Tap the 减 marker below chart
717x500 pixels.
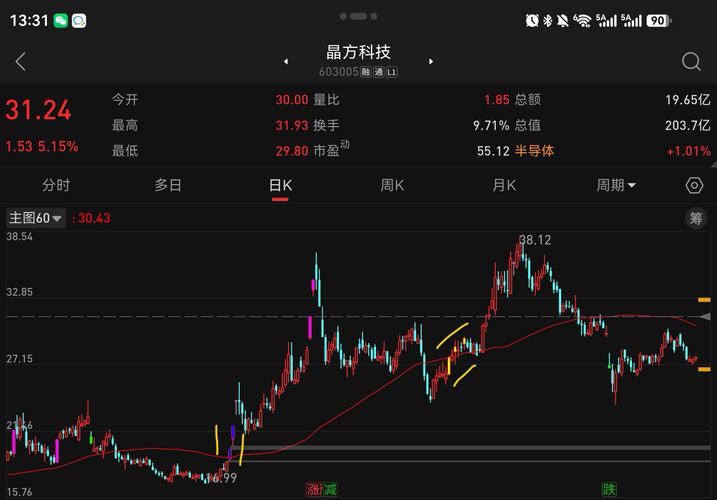click(x=330, y=489)
